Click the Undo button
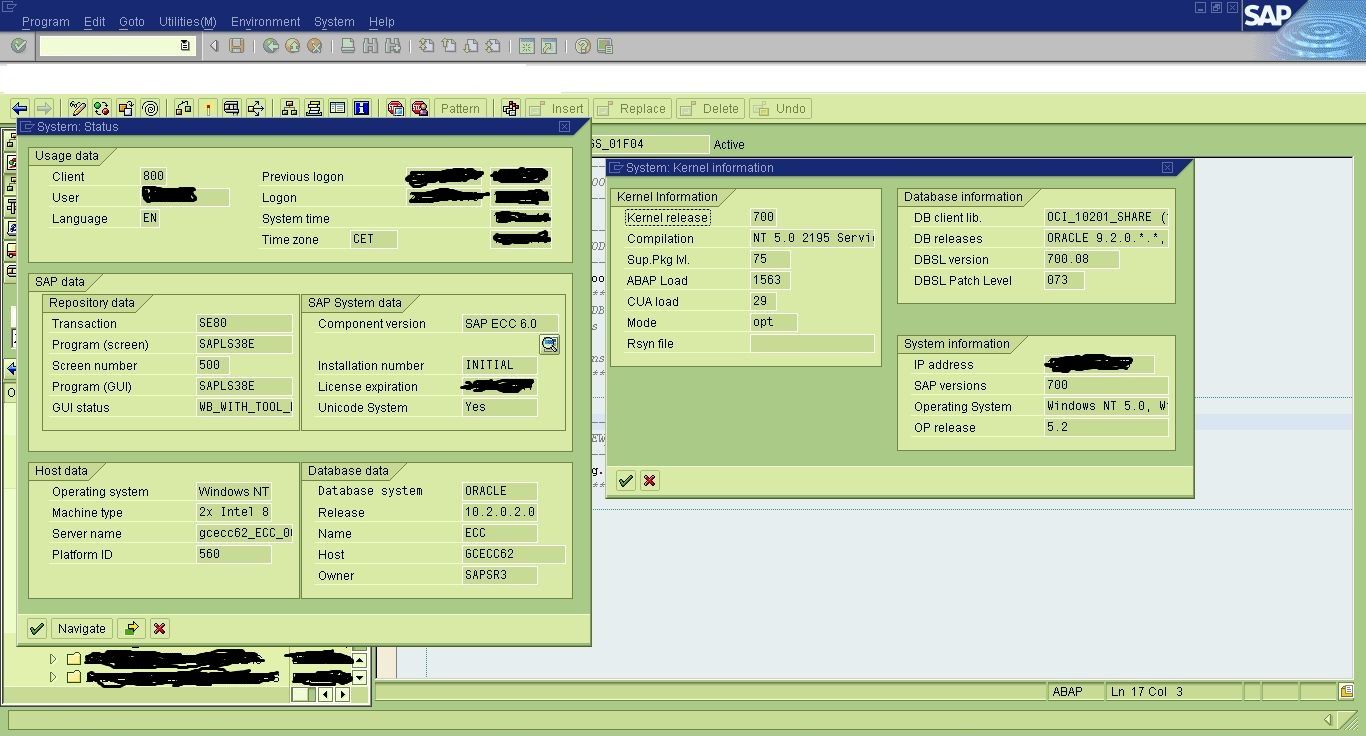1366x736 pixels. click(780, 109)
